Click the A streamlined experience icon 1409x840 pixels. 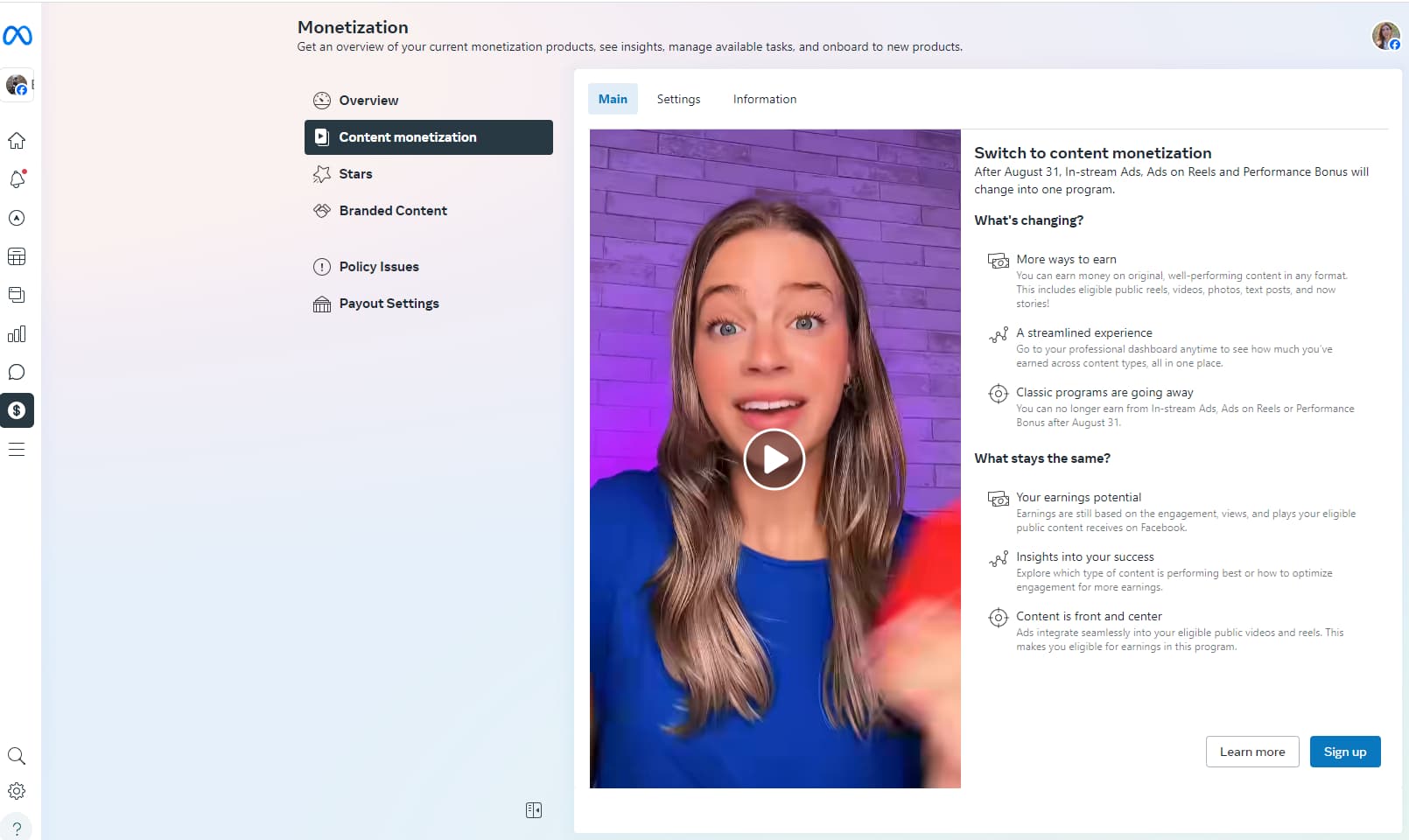(999, 334)
